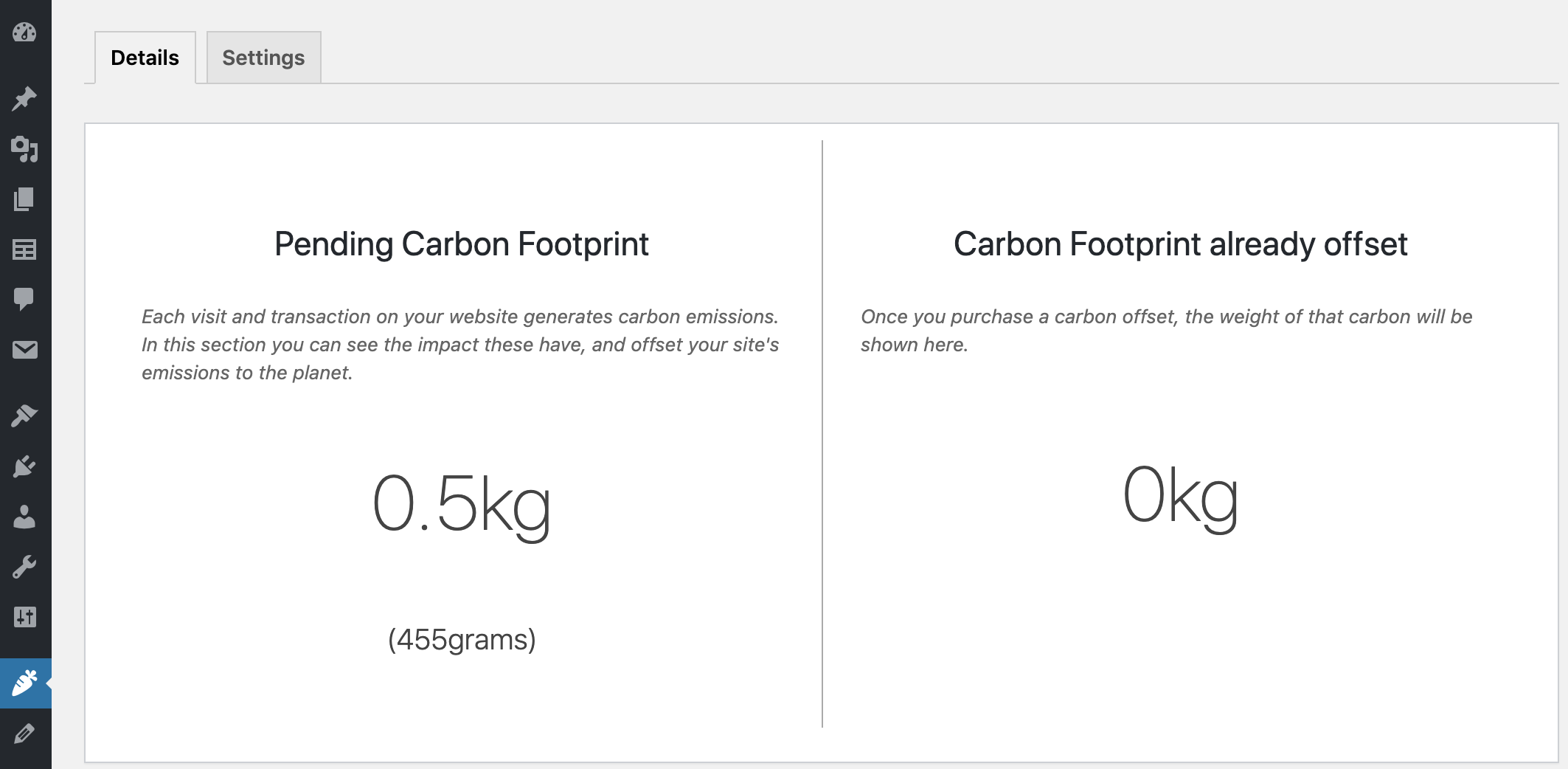The image size is (1568, 769).
Task: Open Settings via the sliders icon
Action: tap(24, 617)
